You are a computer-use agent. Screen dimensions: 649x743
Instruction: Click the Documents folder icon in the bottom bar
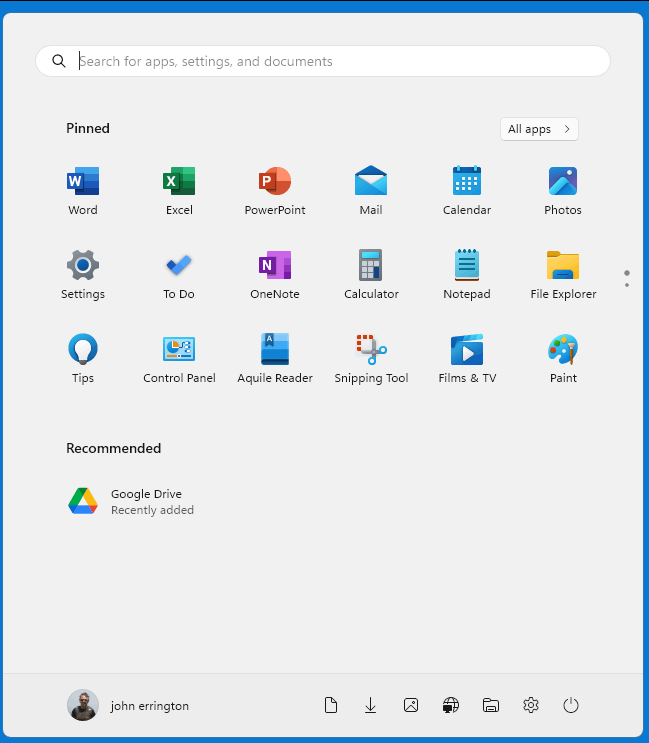(331, 705)
